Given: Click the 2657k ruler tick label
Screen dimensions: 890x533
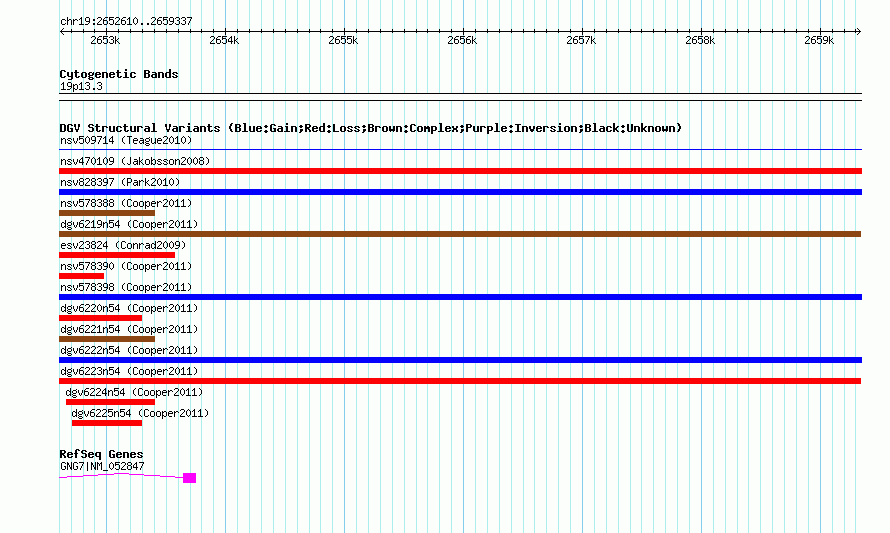Looking at the screenshot, I should [581, 41].
